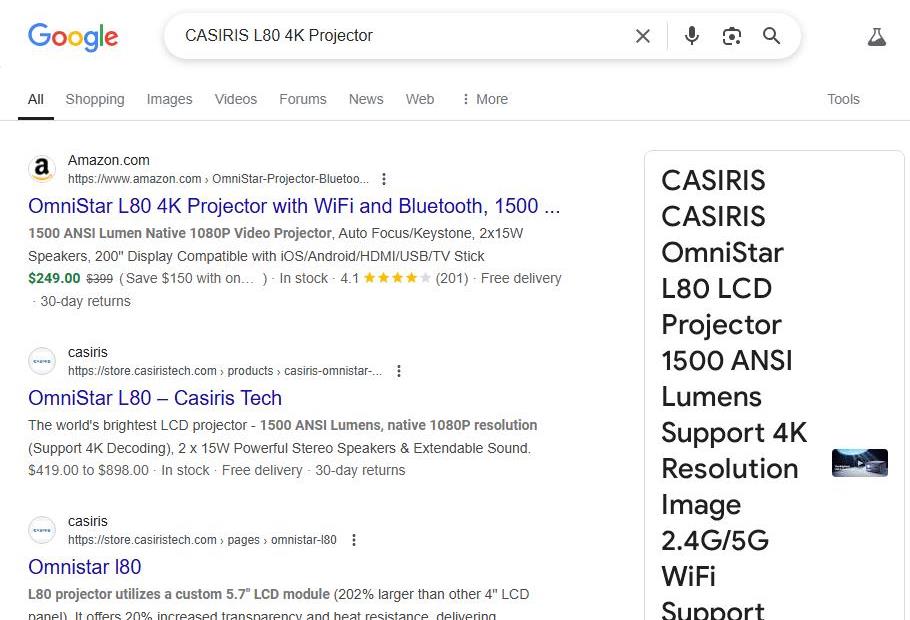Click the (201) review count
This screenshot has width=910, height=620.
pyautogui.click(x=452, y=278)
